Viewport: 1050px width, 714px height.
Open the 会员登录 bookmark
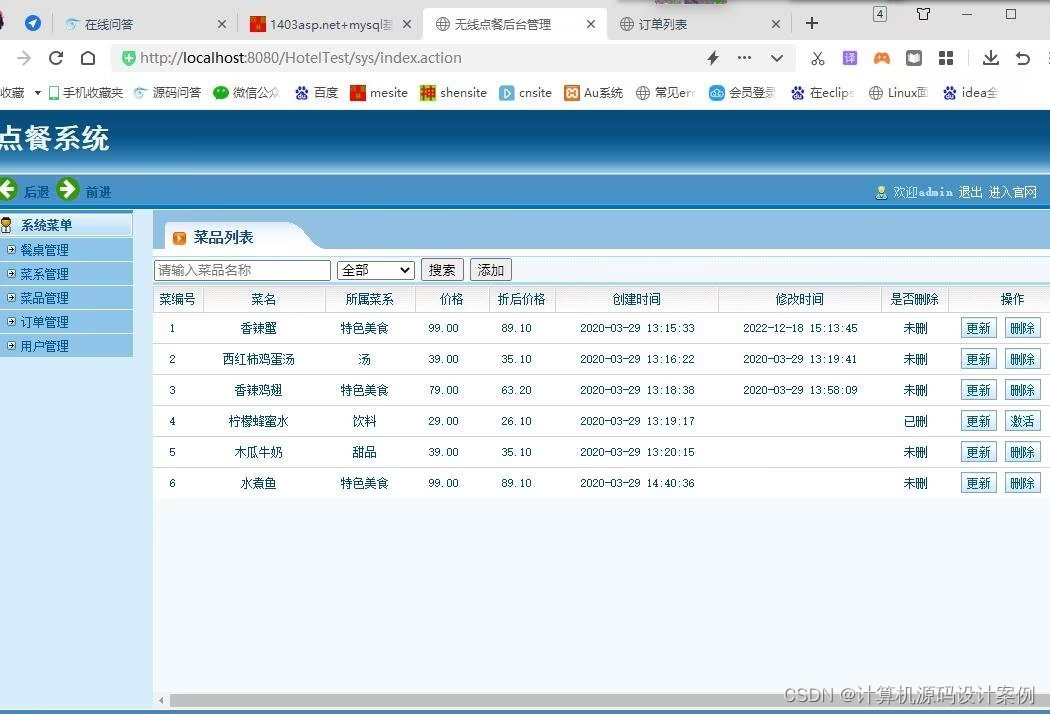tap(742, 93)
